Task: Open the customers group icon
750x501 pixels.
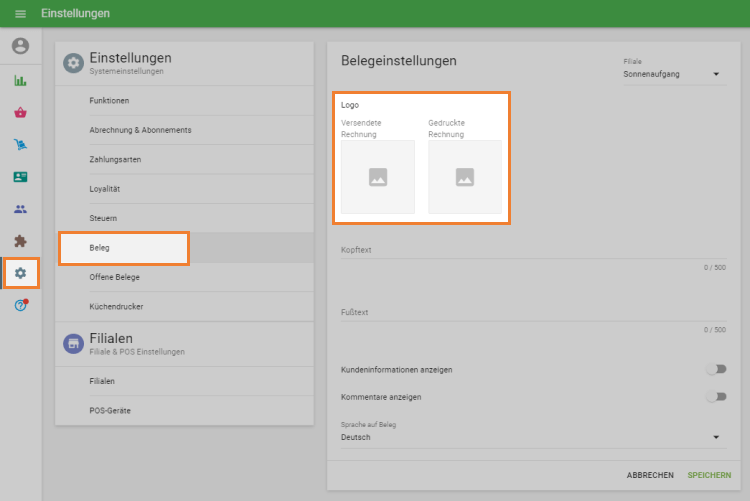Action: [20, 209]
